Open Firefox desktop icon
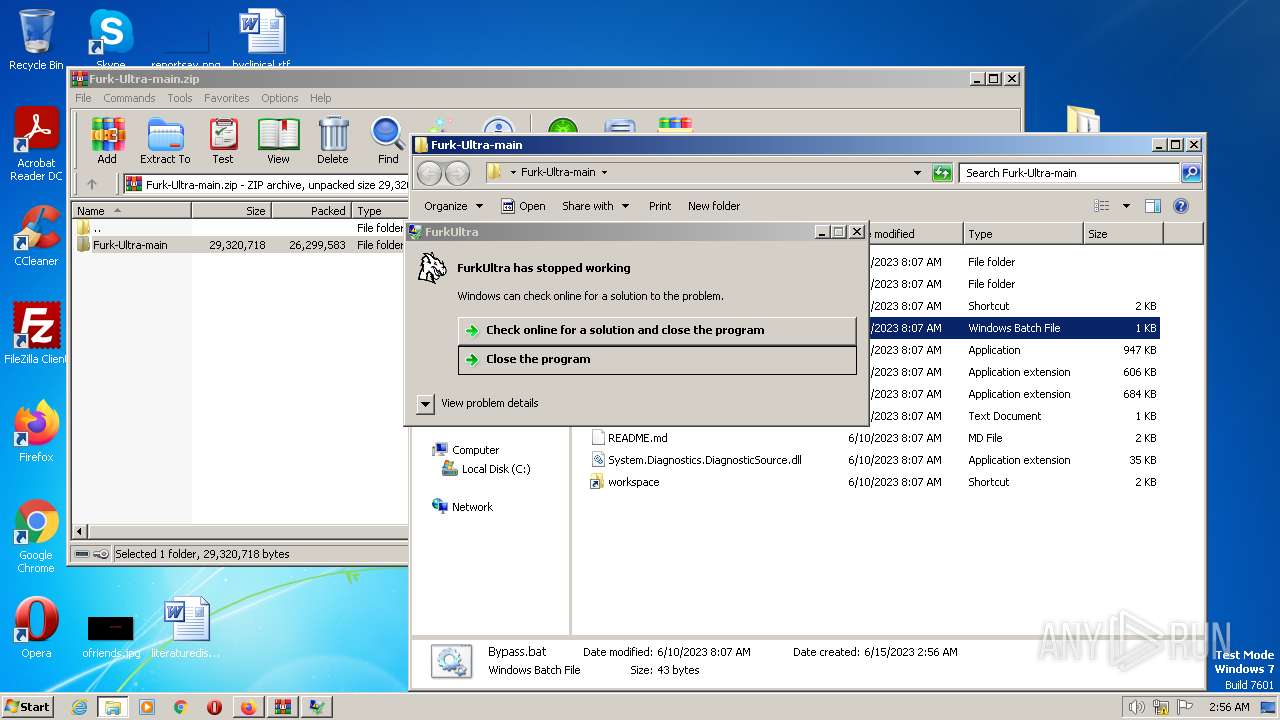The image size is (1280, 720). point(36,431)
